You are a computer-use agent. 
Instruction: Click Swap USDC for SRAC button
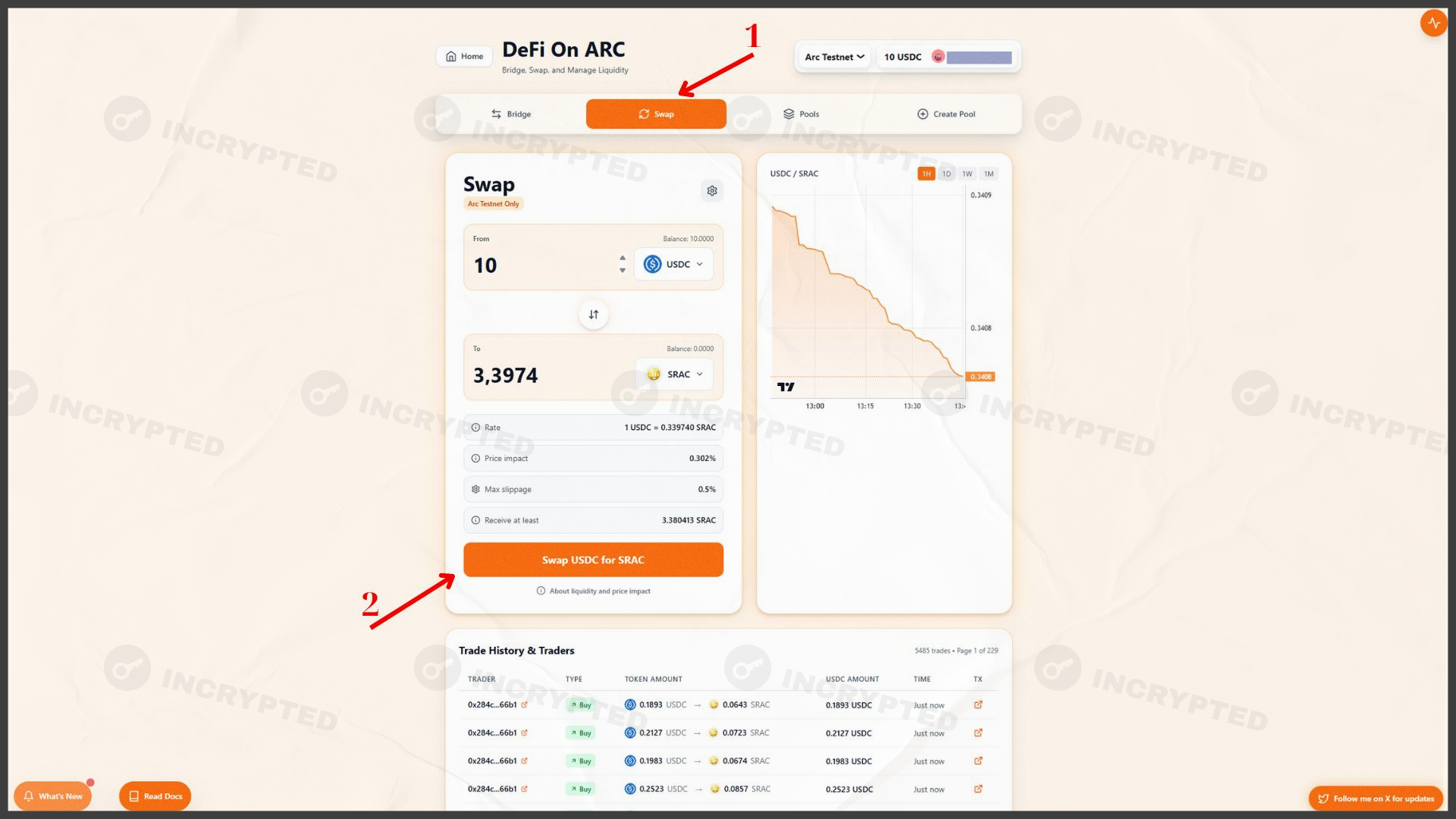pyautogui.click(x=593, y=560)
